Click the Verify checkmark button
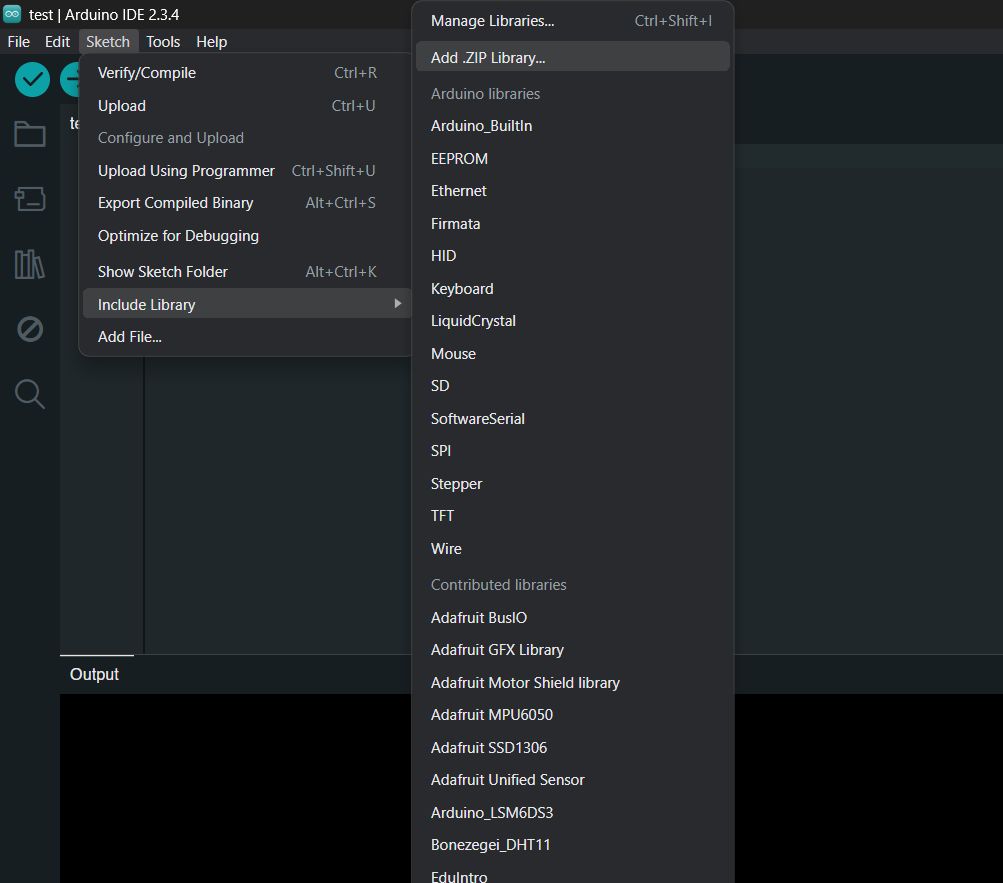 click(x=32, y=80)
